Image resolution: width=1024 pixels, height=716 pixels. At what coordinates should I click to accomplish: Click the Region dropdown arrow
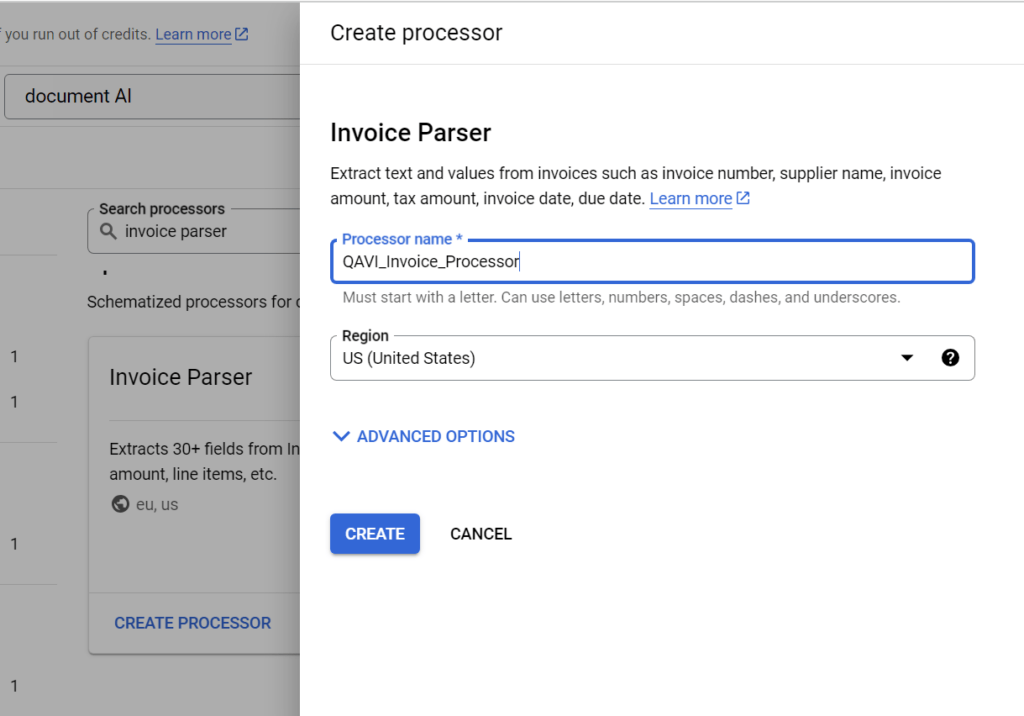(907, 358)
